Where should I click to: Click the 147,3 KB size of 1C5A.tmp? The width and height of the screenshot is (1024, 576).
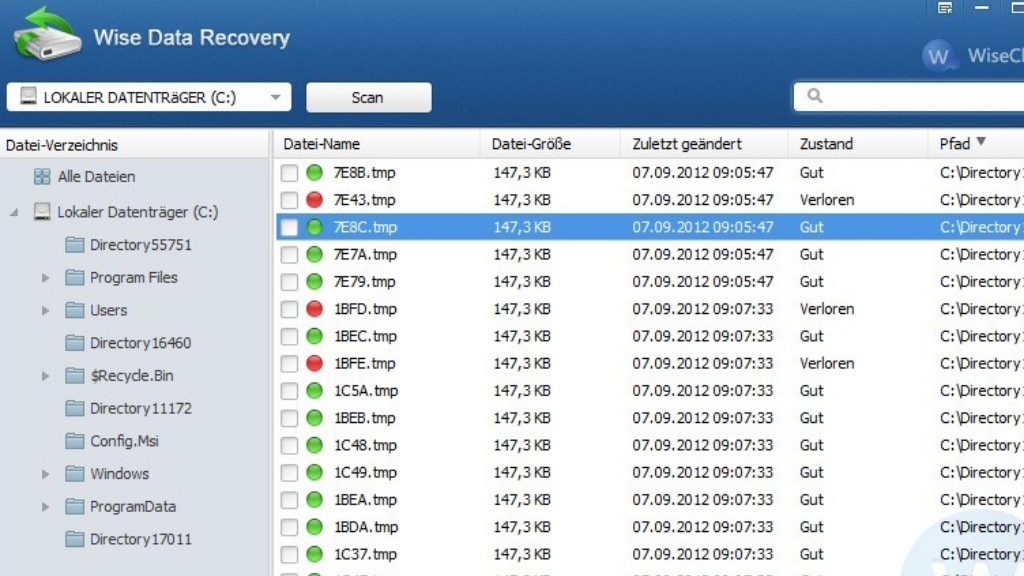pyautogui.click(x=522, y=391)
